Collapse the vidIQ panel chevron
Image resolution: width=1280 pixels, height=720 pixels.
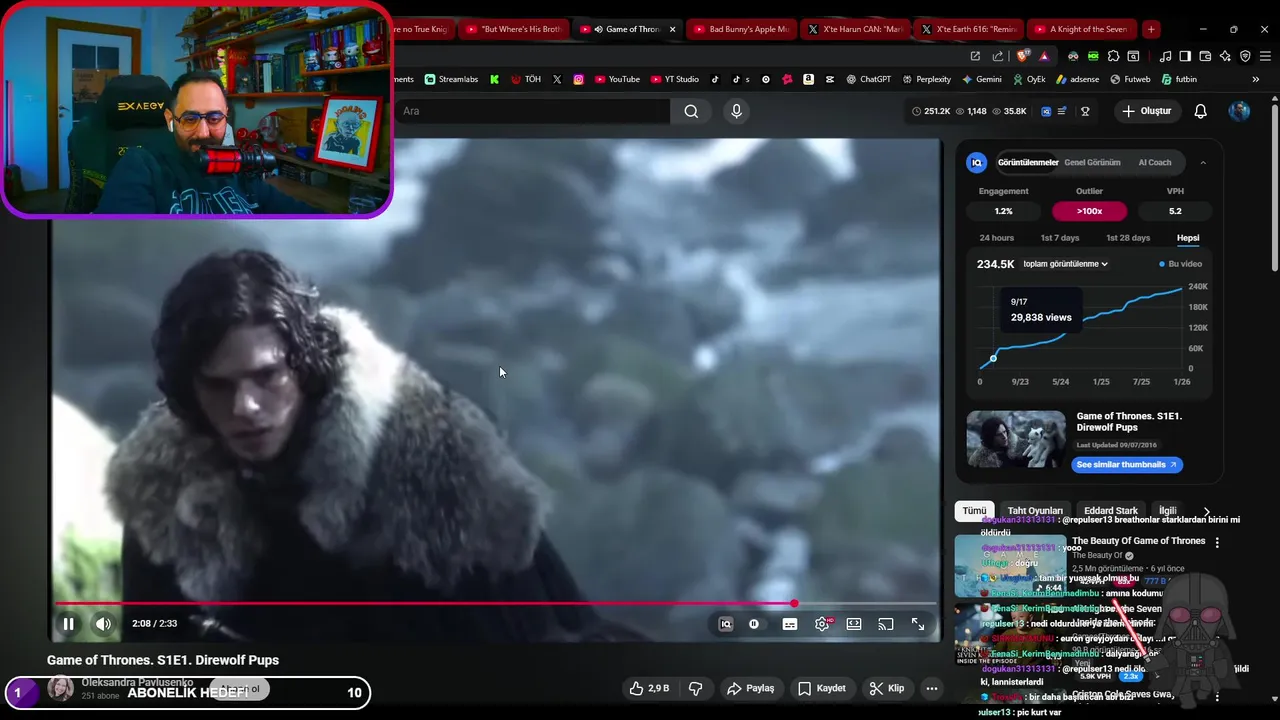pos(1203,162)
